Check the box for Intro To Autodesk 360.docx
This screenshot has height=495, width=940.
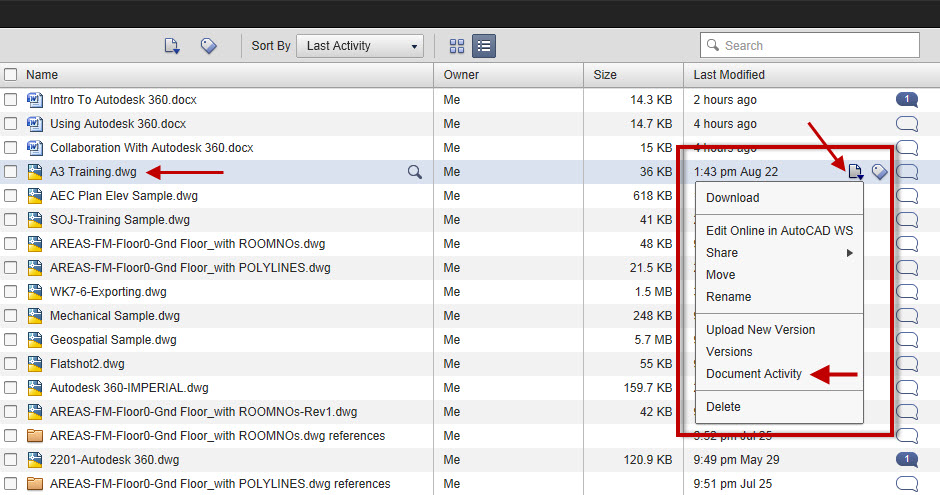point(10,99)
